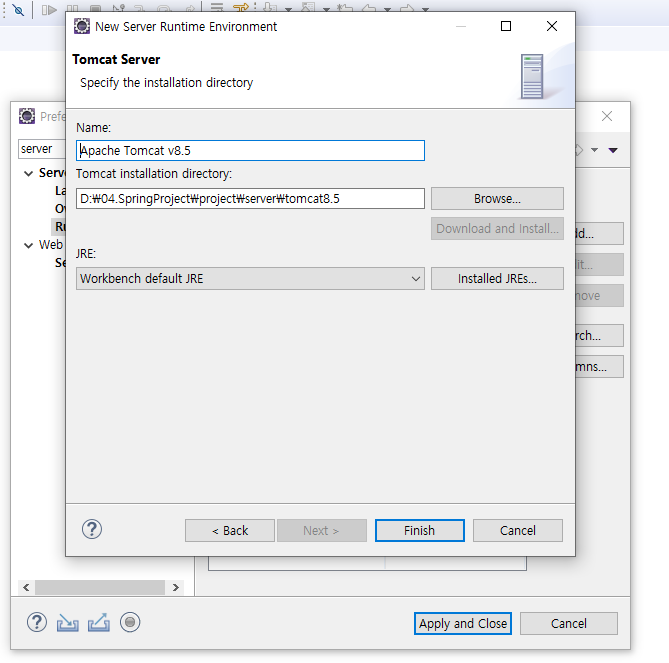The width and height of the screenshot is (669, 663).
Task: Open the JRE dropdown showing Workbench default JRE
Action: click(x=250, y=279)
